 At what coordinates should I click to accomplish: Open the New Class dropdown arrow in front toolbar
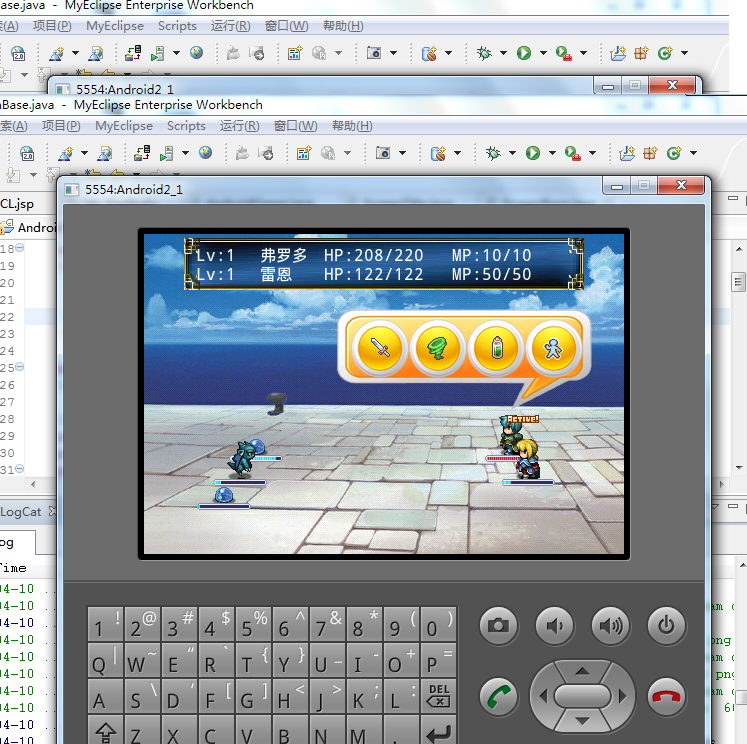(693, 153)
